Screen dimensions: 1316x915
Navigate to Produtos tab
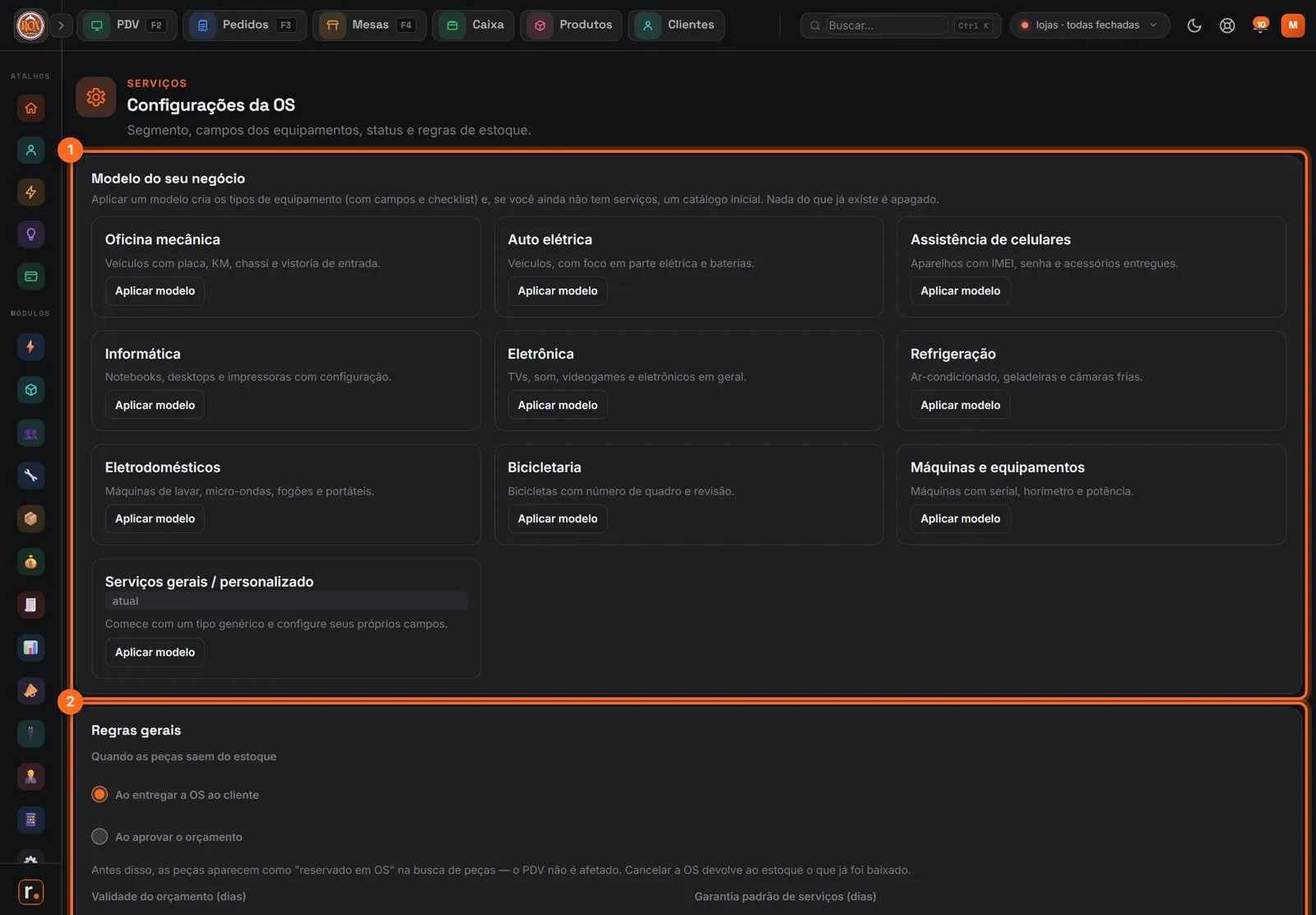pyautogui.click(x=571, y=26)
